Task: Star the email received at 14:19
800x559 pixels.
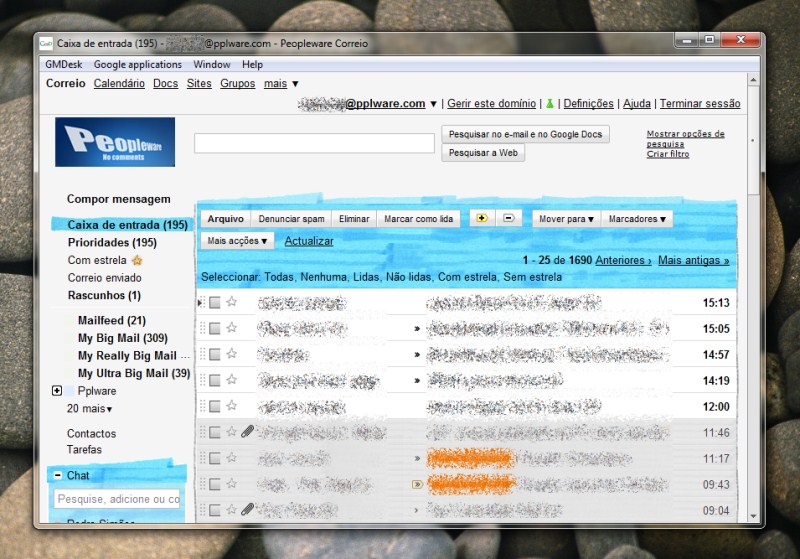Action: point(232,379)
